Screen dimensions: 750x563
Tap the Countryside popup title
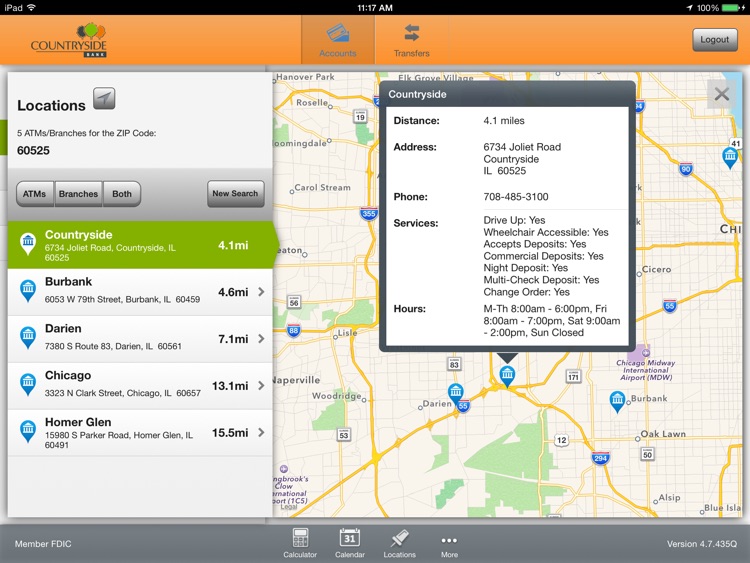(x=417, y=94)
